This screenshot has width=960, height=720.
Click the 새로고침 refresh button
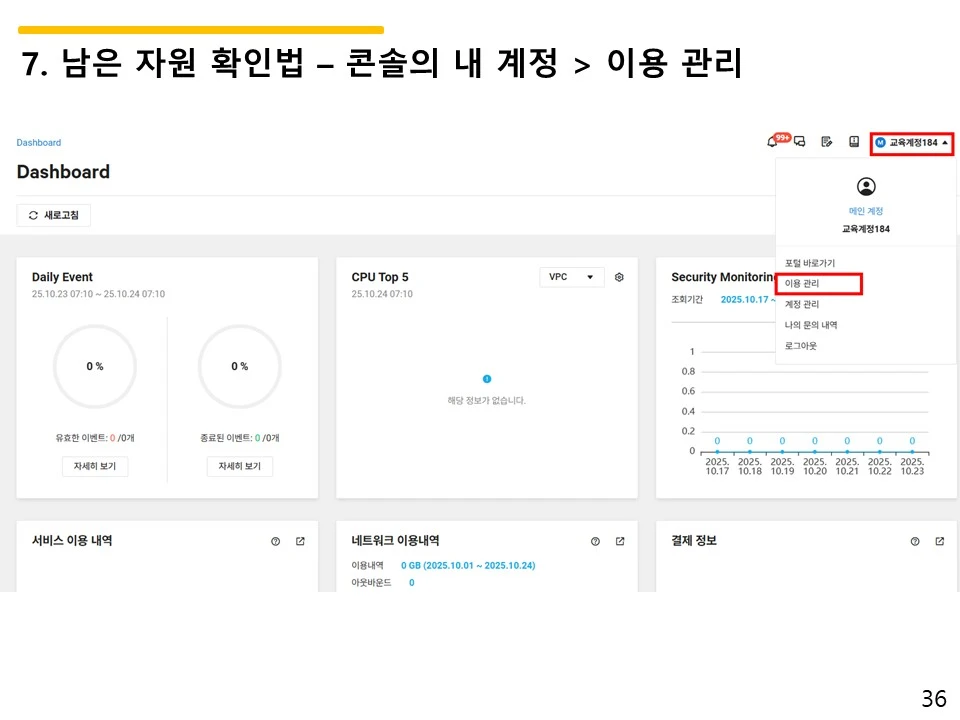coord(53,215)
